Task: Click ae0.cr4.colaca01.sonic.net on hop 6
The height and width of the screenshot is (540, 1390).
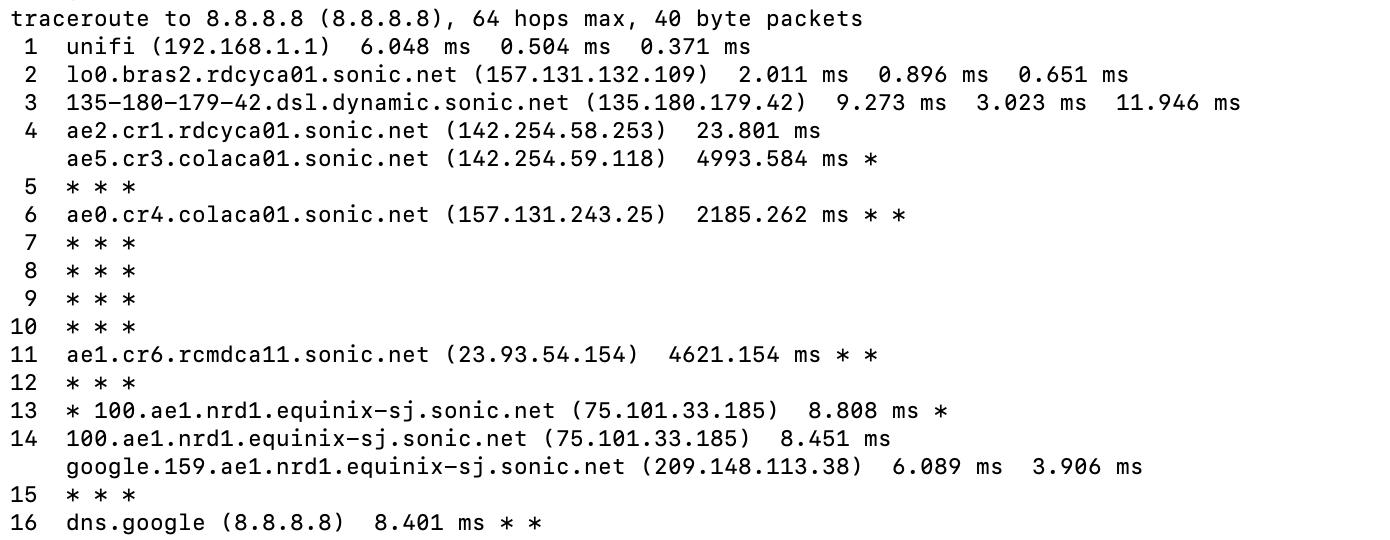Action: point(248,215)
